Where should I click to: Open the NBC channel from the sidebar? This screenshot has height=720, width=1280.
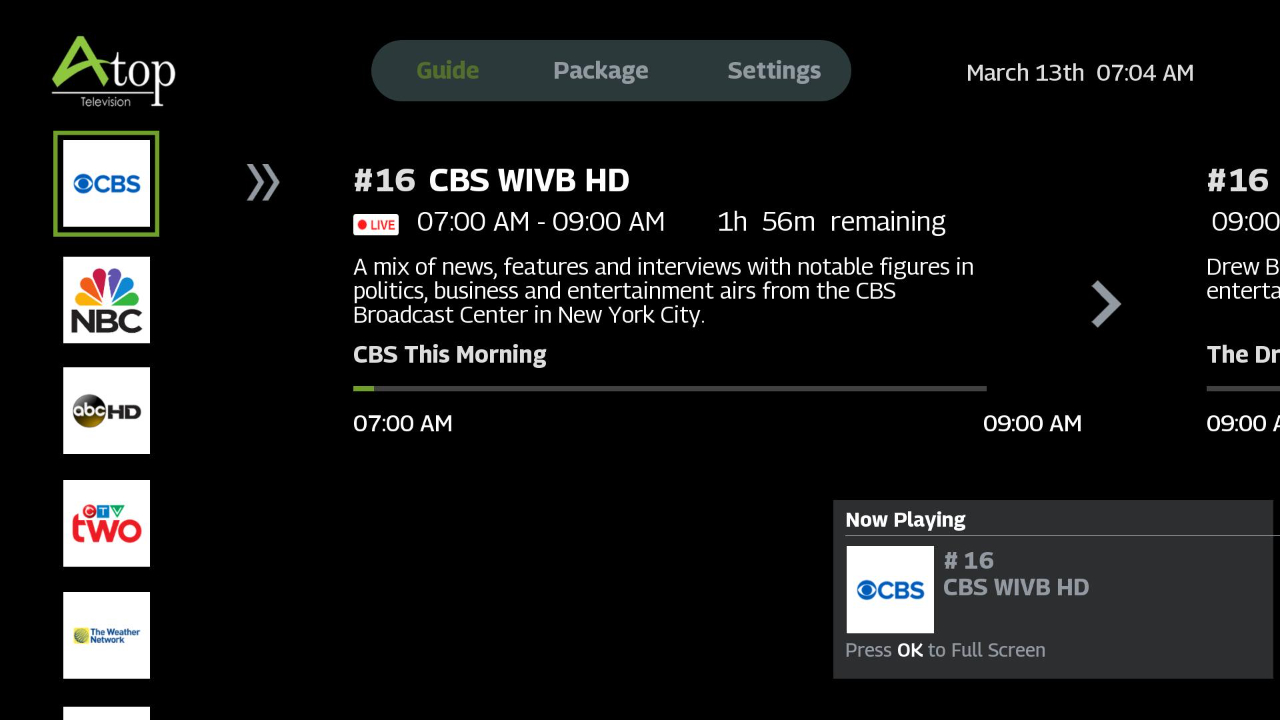pos(106,299)
